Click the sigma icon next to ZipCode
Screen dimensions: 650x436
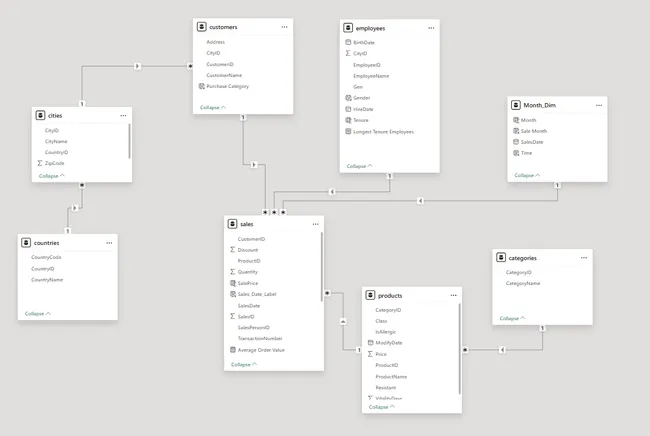tap(40, 163)
